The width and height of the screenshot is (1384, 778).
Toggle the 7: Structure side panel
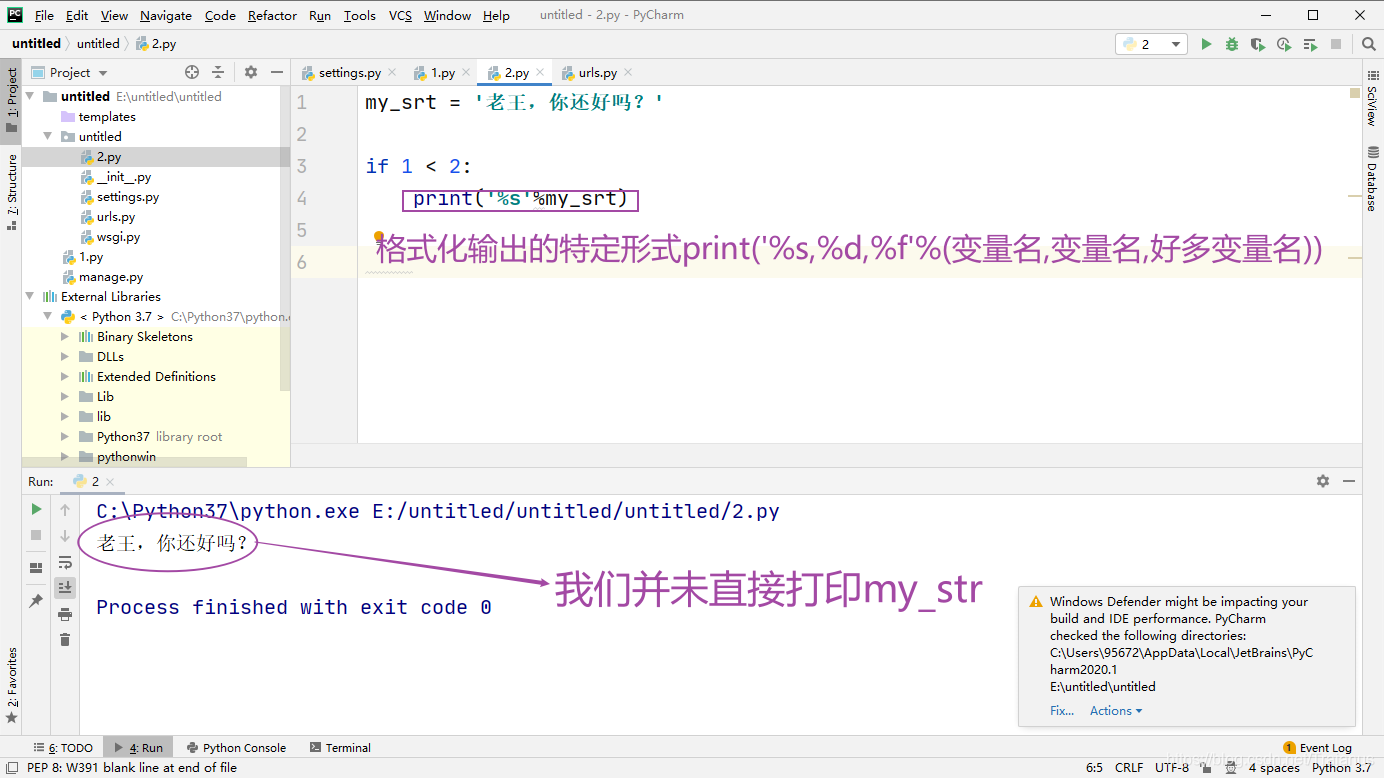coord(11,191)
